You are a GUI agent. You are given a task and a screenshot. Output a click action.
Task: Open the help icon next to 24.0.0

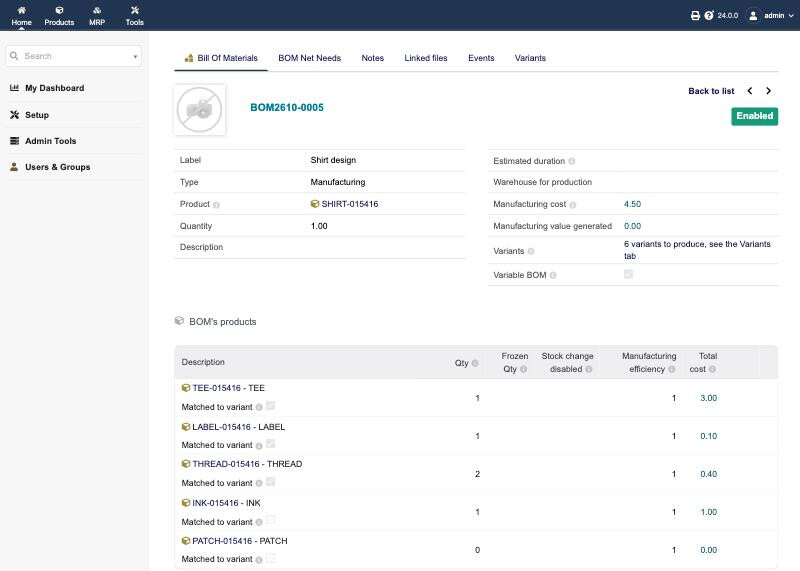click(709, 15)
